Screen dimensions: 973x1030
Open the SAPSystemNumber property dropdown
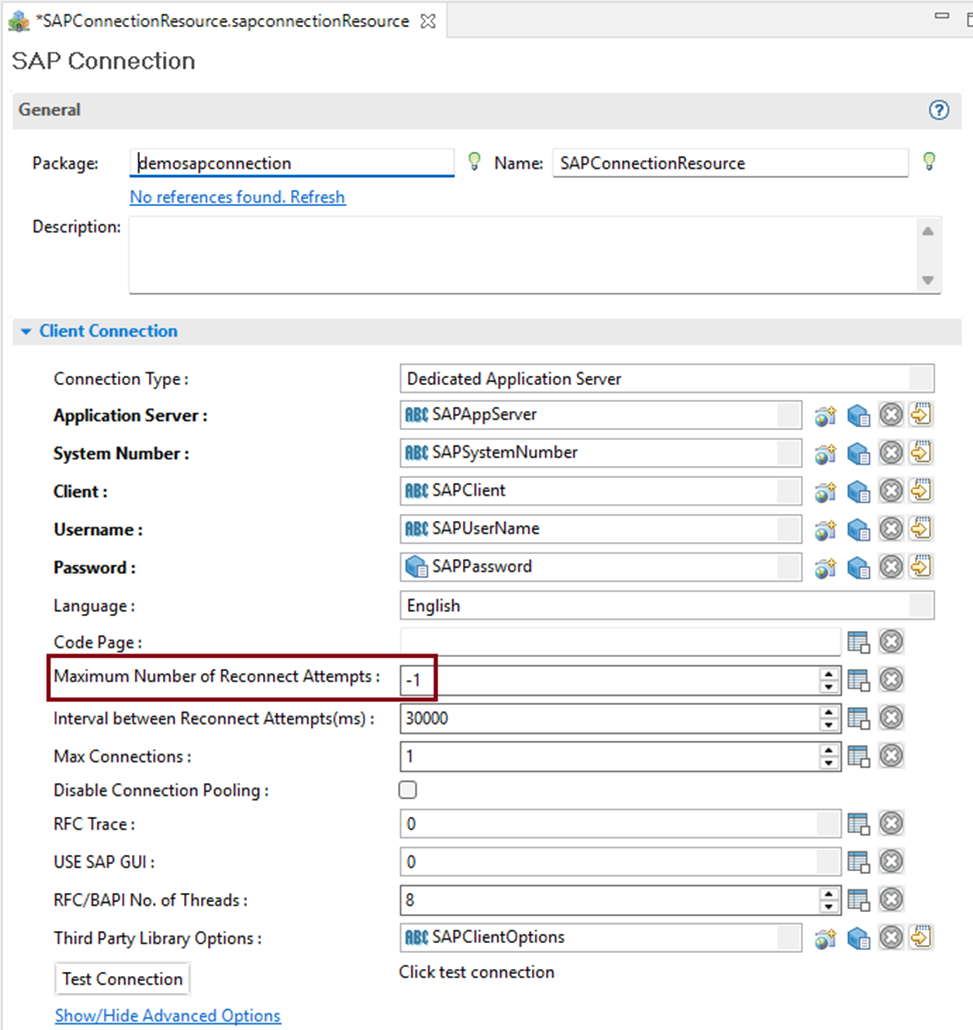[788, 453]
